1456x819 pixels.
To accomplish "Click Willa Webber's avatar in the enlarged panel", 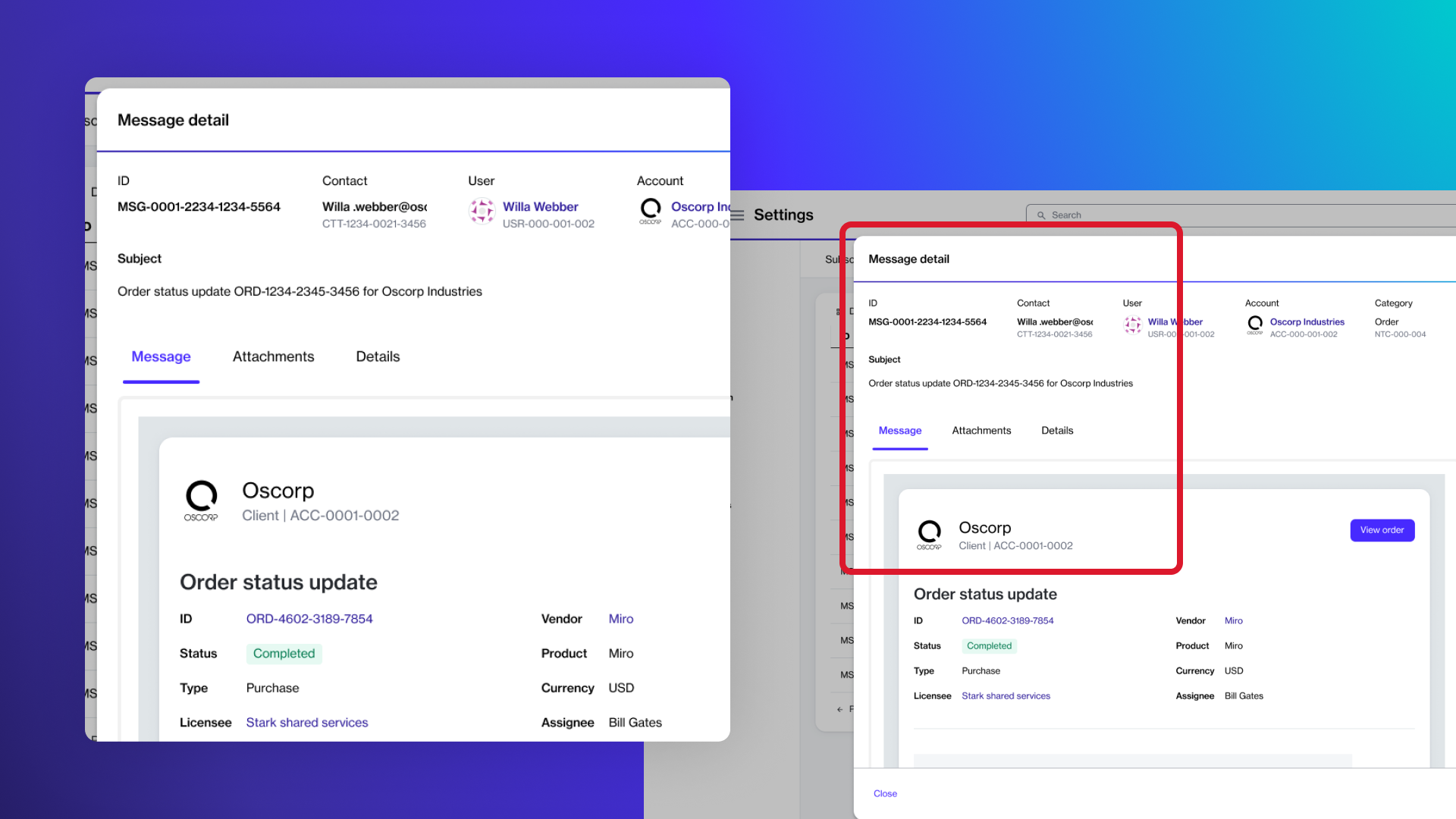I will [482, 211].
